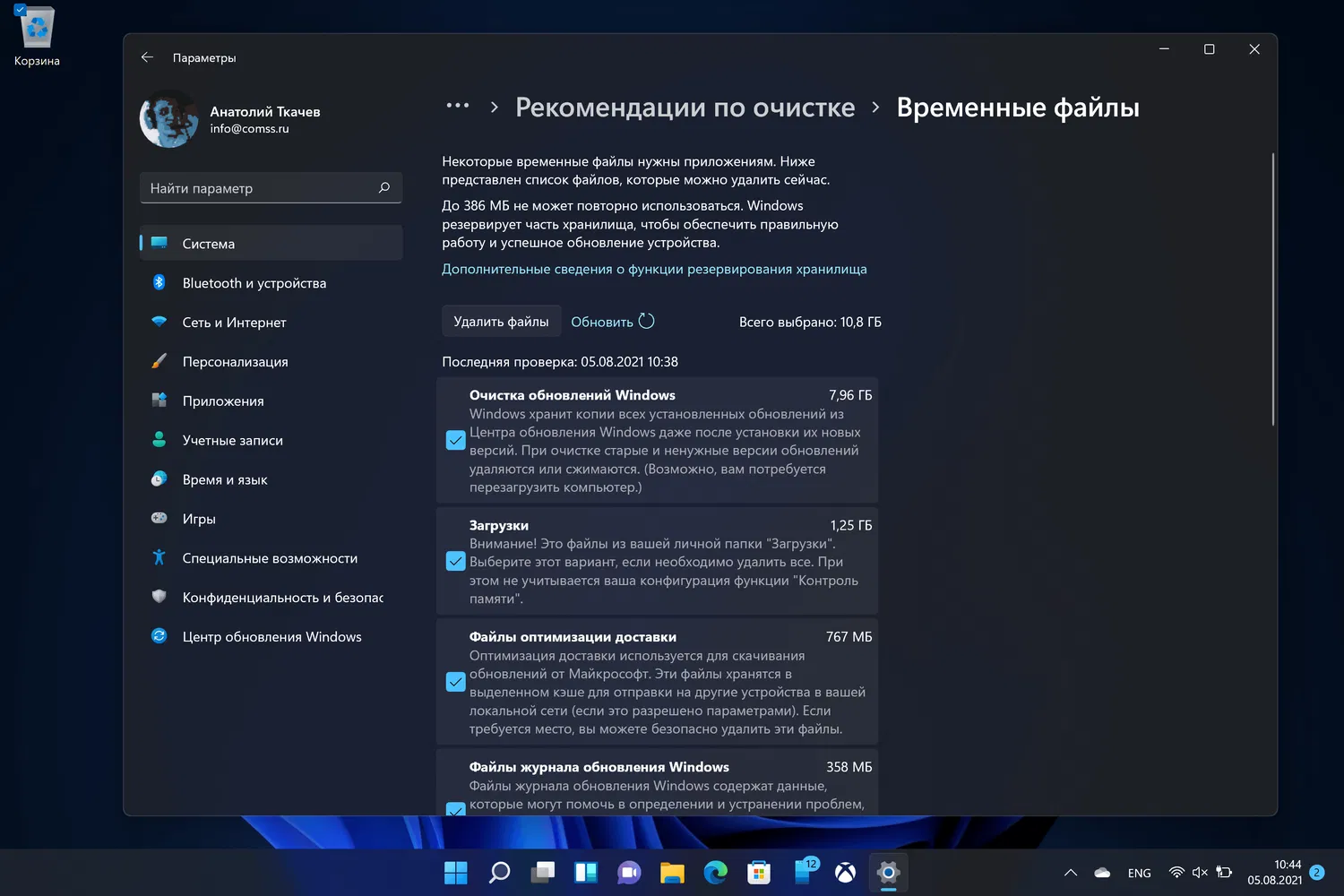Open Task View from the taskbar
The width and height of the screenshot is (1344, 896).
(543, 873)
